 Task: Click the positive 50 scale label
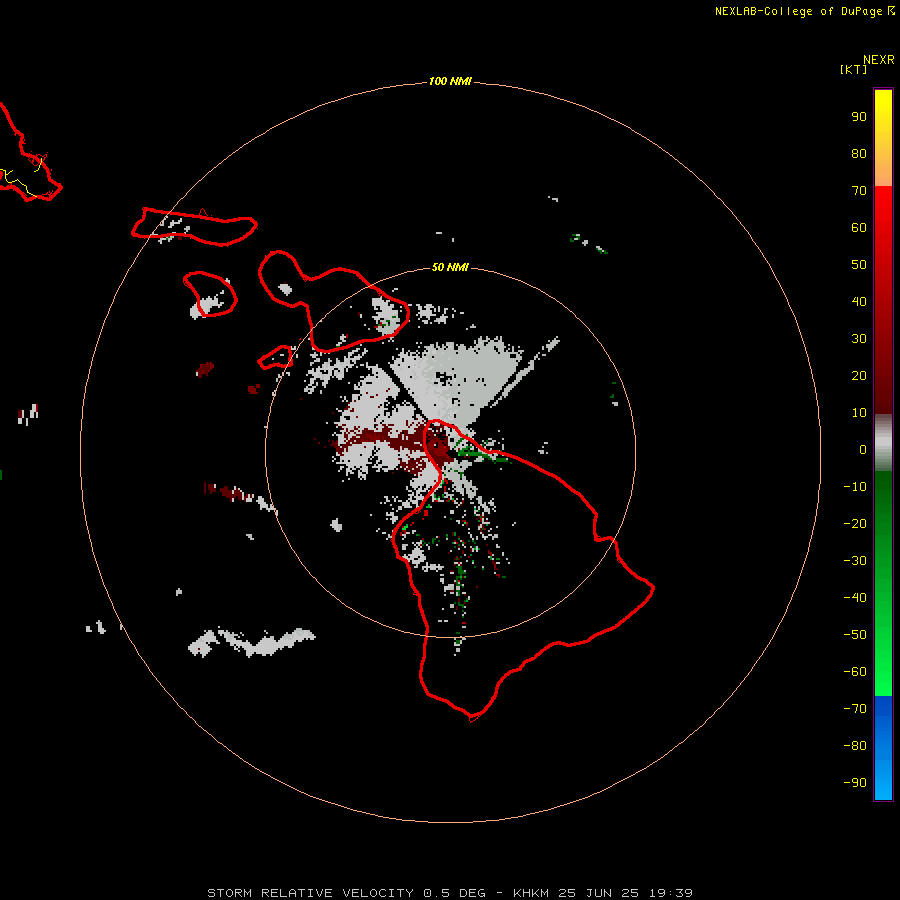859,265
